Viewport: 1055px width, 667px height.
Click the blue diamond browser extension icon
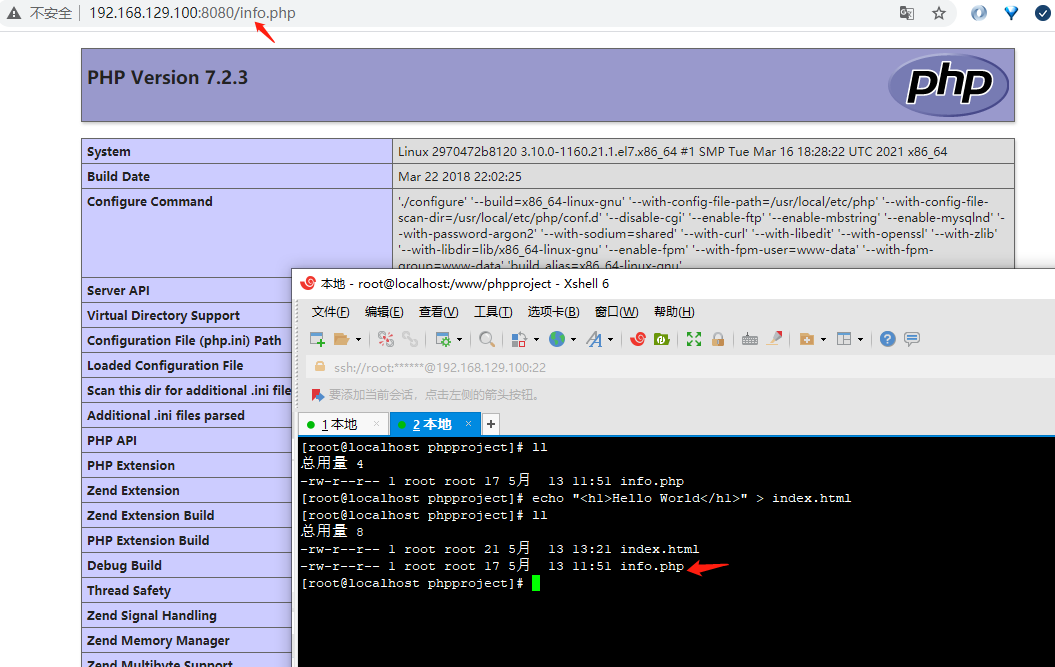click(1011, 13)
